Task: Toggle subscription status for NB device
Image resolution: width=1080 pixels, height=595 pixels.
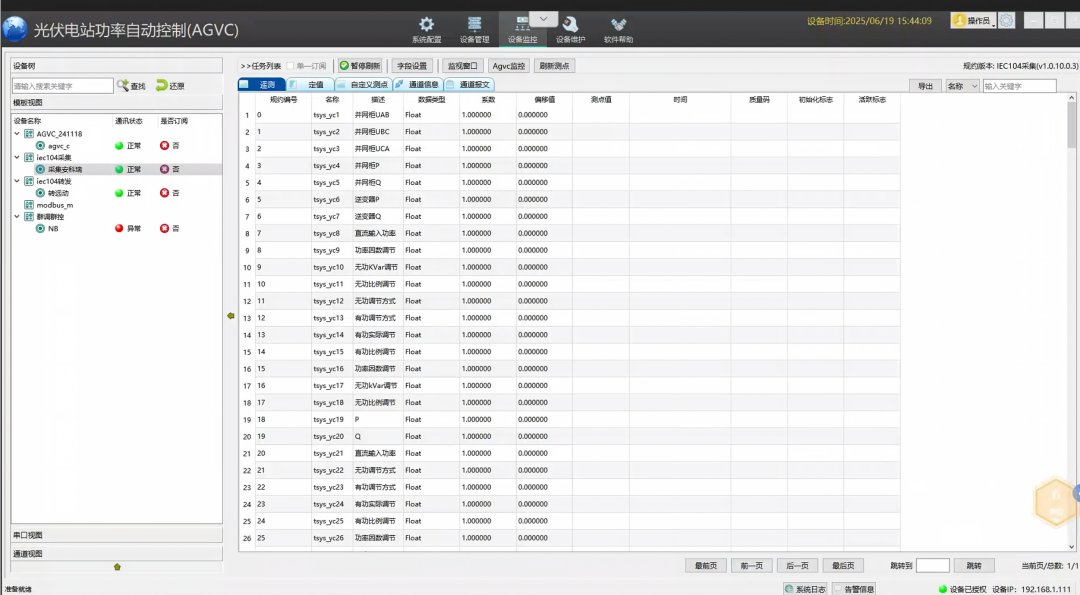Action: pyautogui.click(x=164, y=228)
